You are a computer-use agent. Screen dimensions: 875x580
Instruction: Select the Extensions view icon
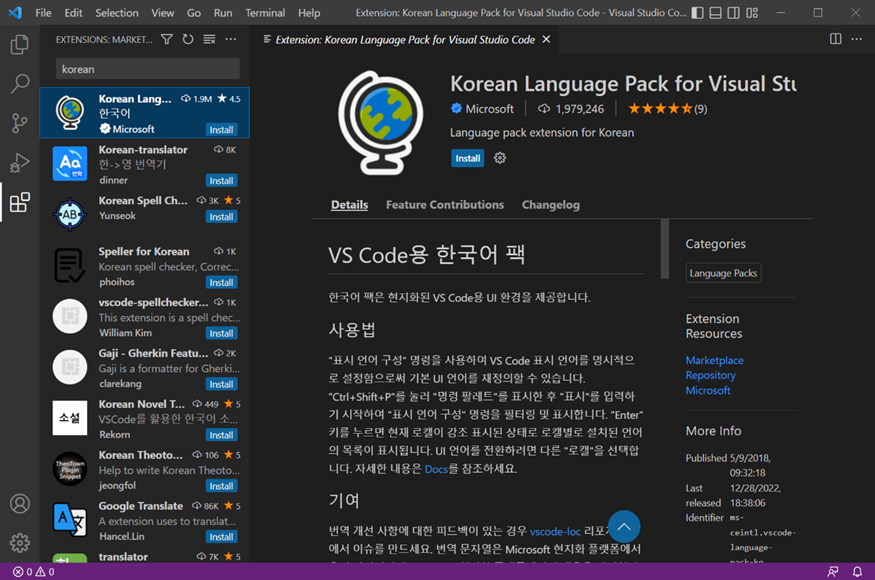pos(20,202)
